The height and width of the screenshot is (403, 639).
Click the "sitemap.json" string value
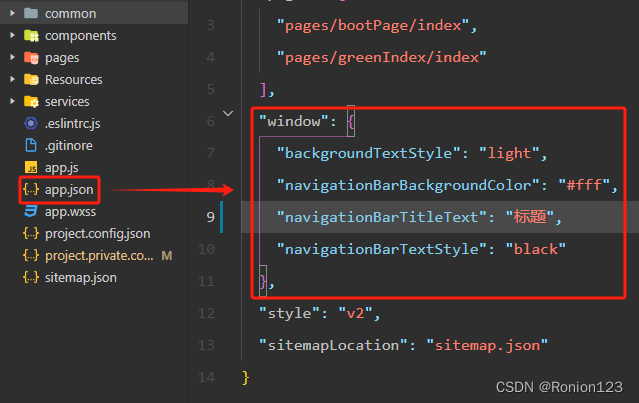(487, 345)
